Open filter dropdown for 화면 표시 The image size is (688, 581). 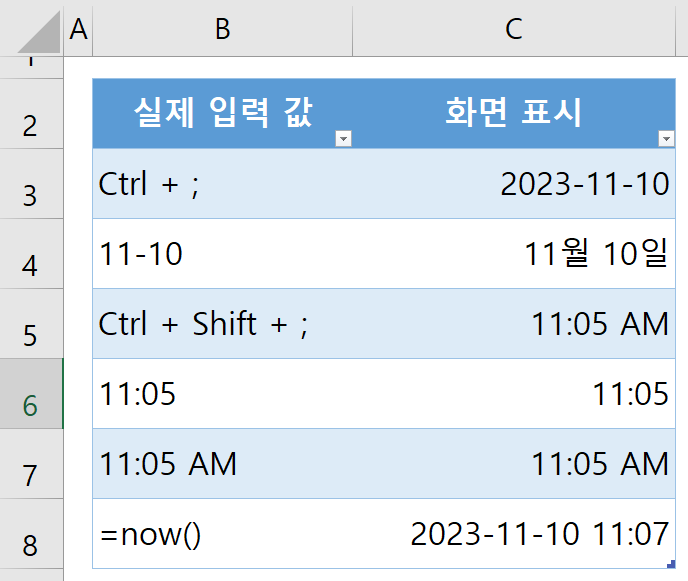tap(665, 139)
